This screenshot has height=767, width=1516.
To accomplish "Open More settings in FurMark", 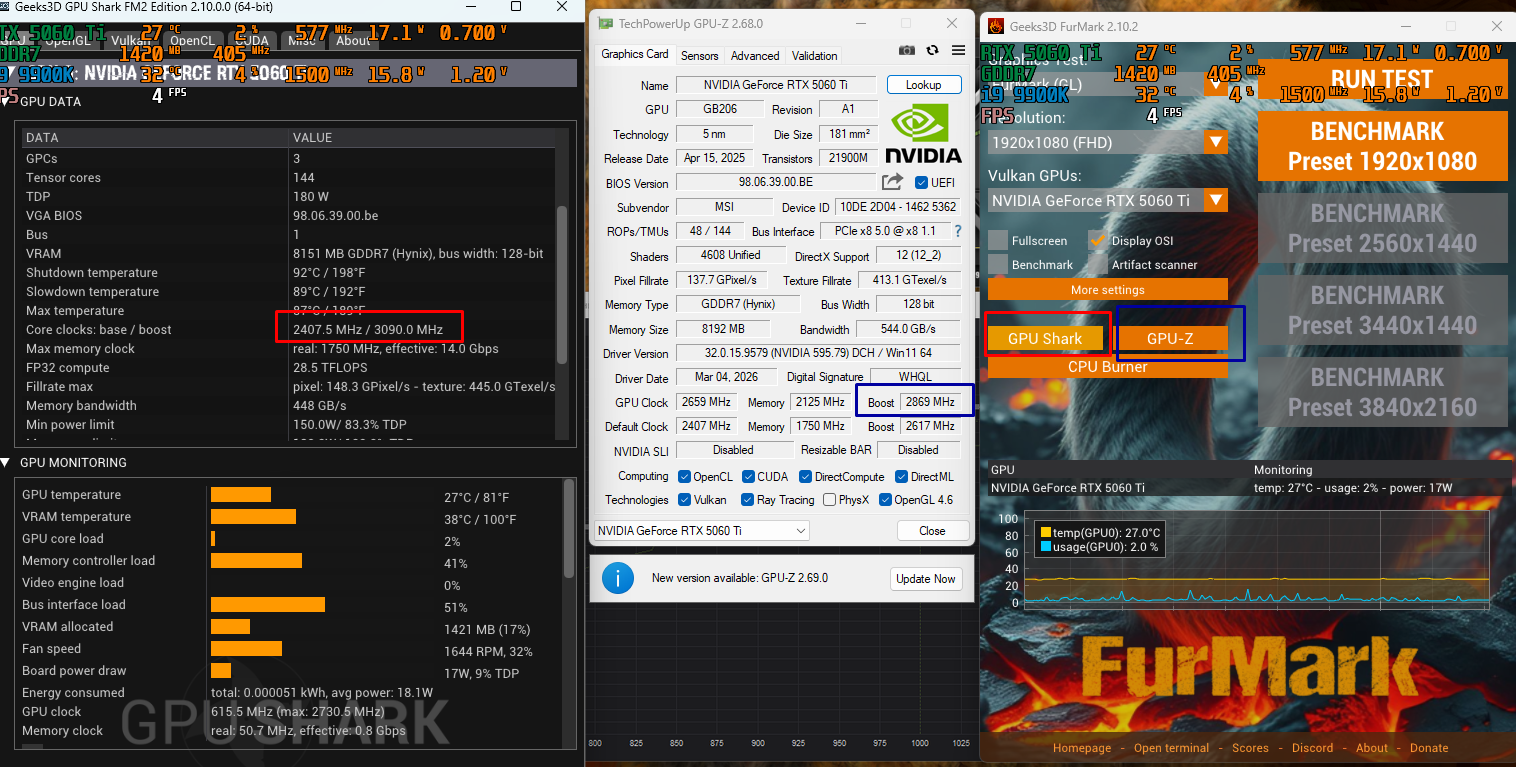I will coord(1108,290).
